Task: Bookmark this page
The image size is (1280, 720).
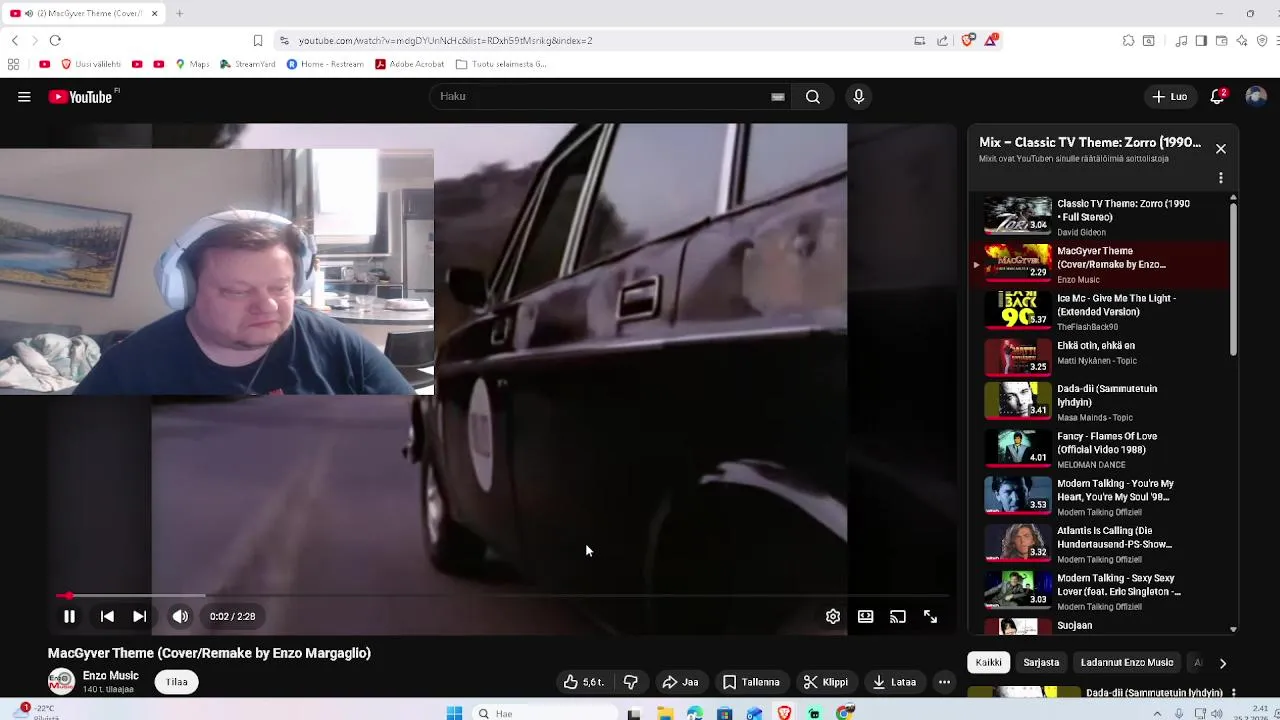Action: [258, 41]
